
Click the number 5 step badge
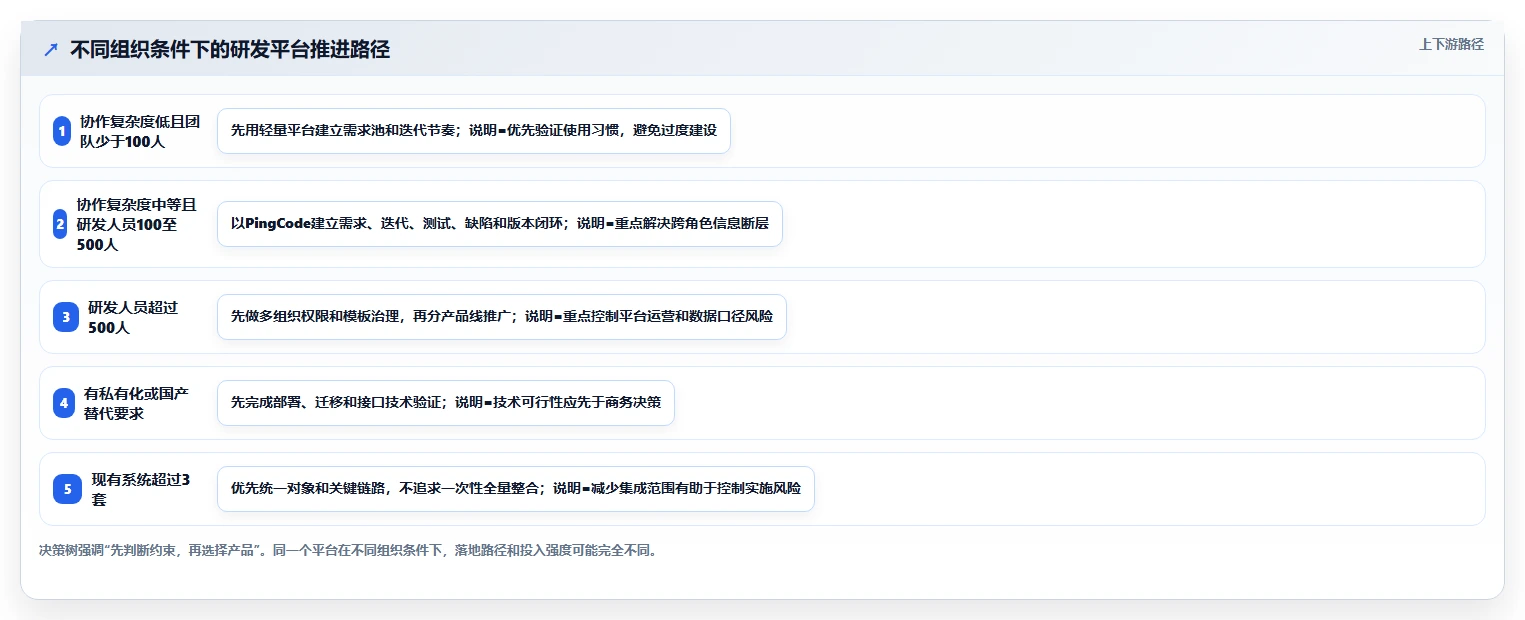(x=67, y=489)
